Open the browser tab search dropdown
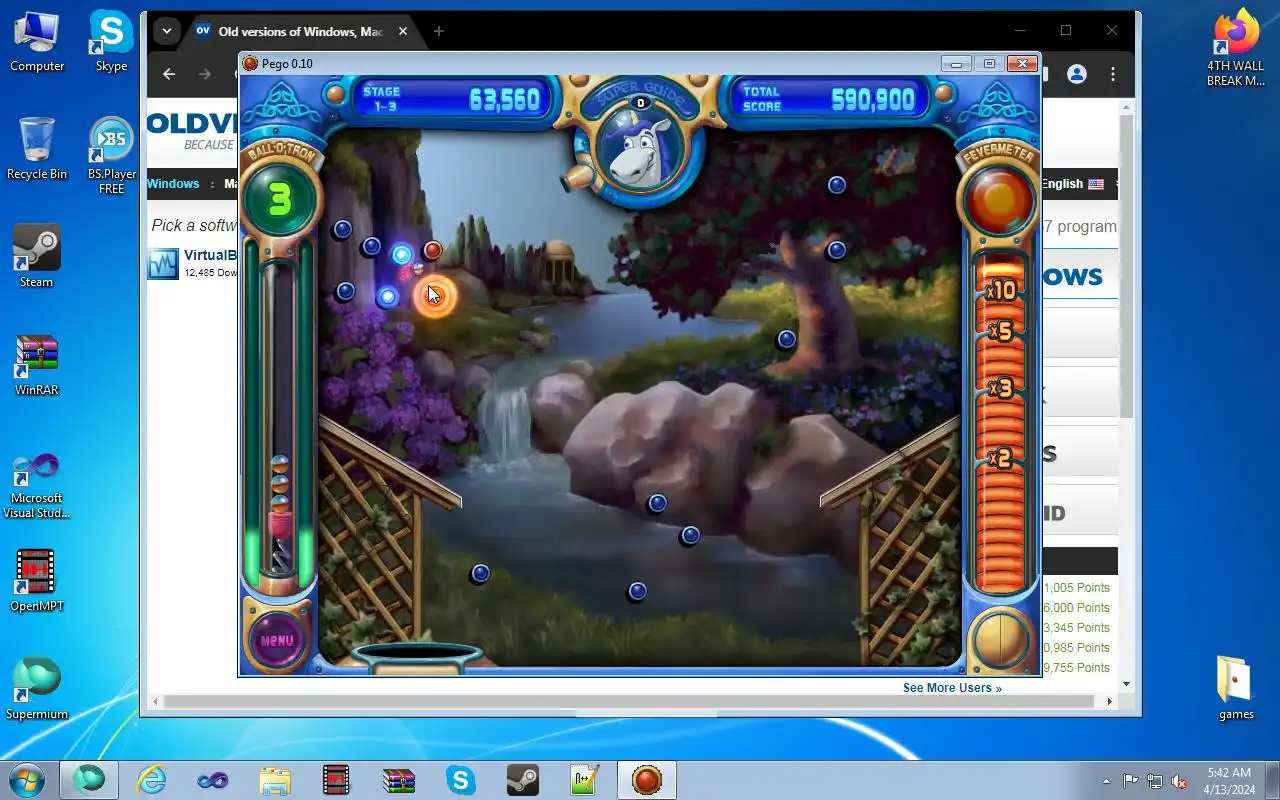Image resolution: width=1280 pixels, height=800 pixels. (167, 31)
